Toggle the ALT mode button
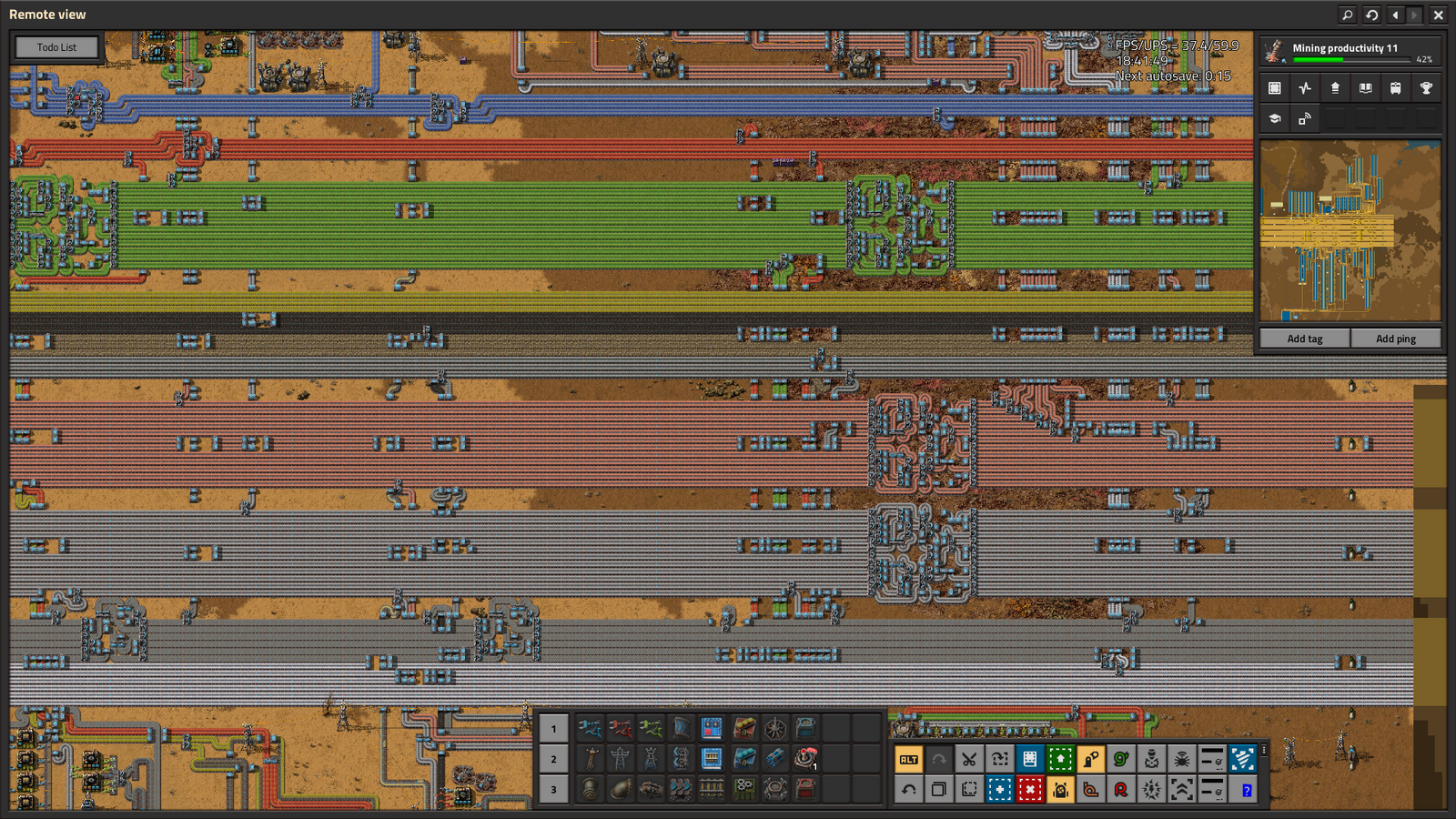Screen dimensions: 1456x819 point(908,759)
